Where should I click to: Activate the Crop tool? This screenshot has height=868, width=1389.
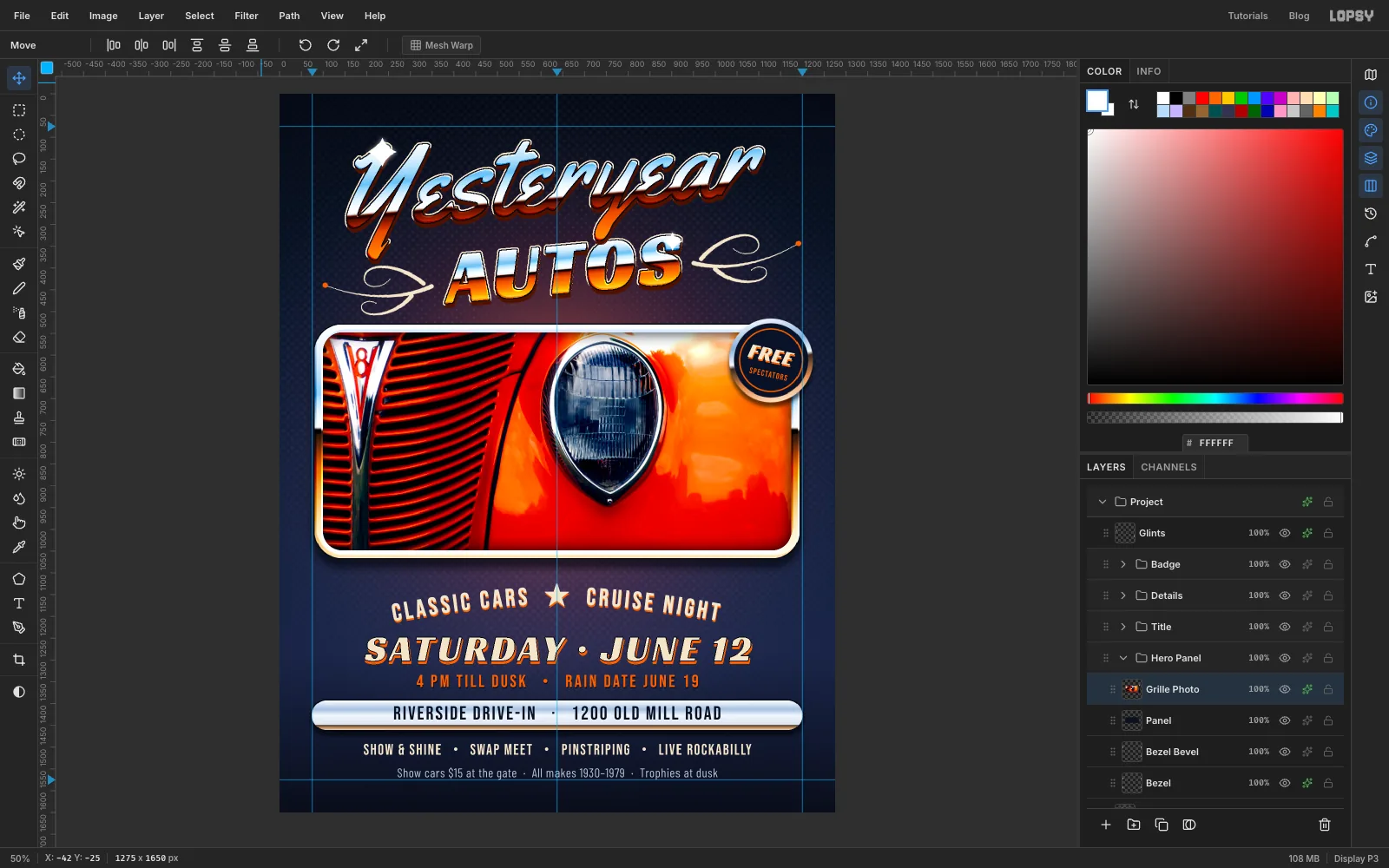[19, 660]
